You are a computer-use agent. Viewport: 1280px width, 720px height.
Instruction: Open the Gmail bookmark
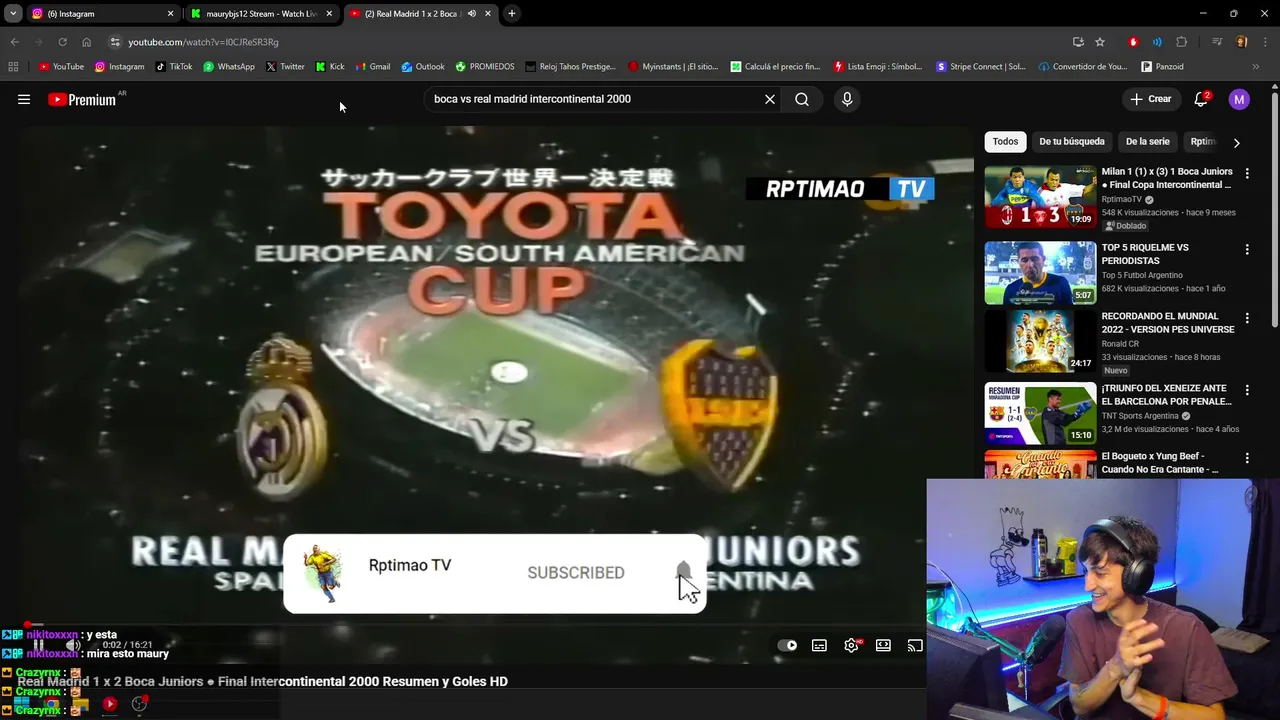(373, 67)
